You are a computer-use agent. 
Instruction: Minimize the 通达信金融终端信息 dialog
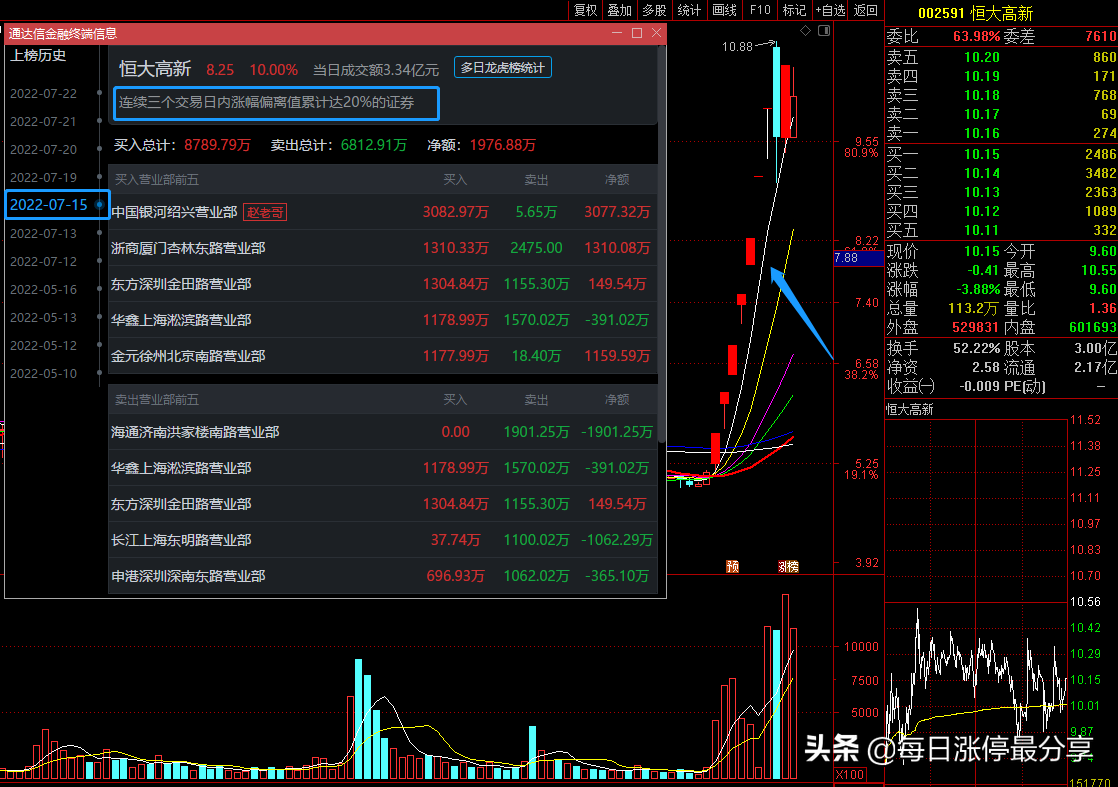pyautogui.click(x=617, y=33)
